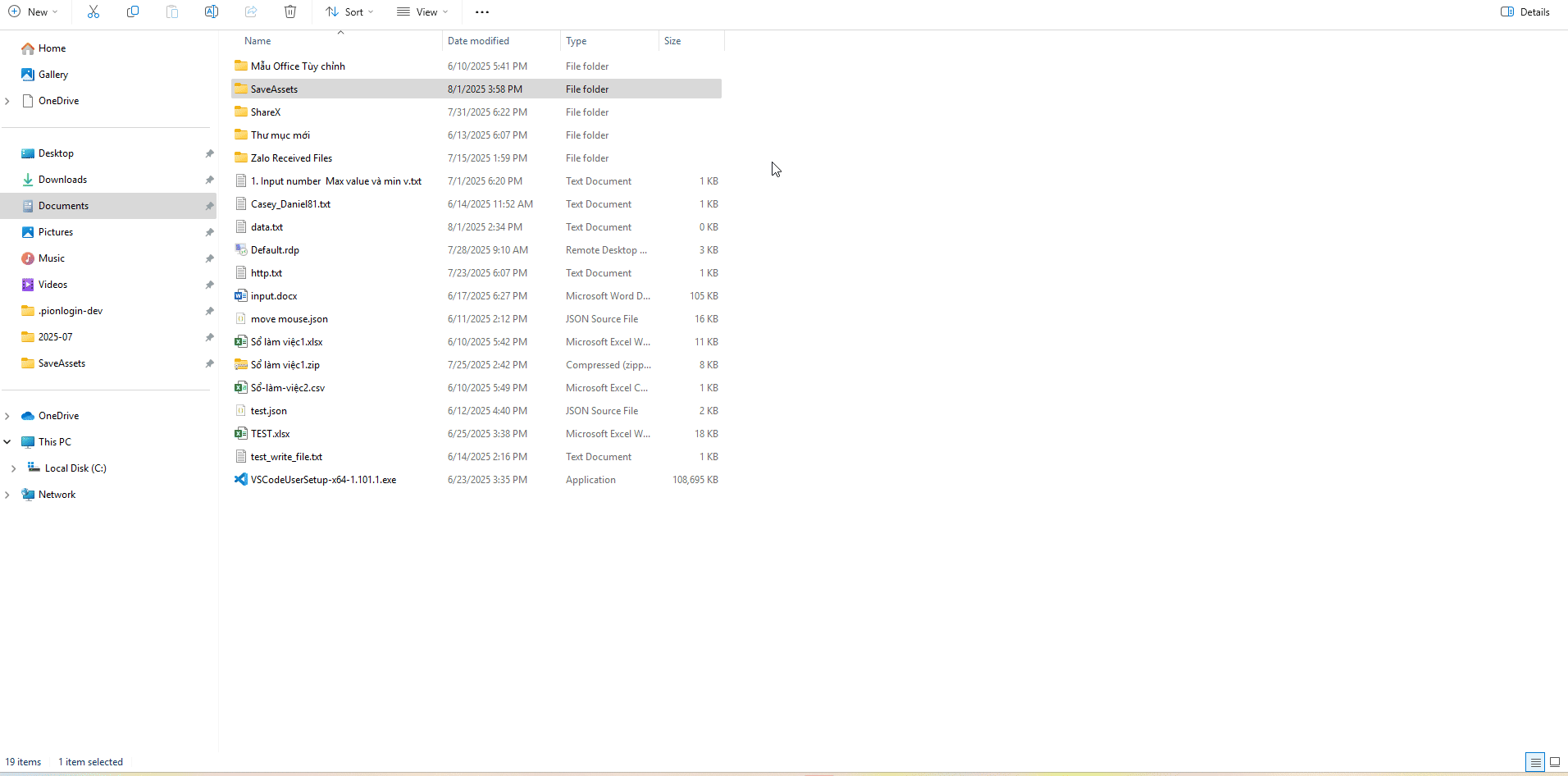The height and width of the screenshot is (776, 1568).
Task: Sort files by Size column header
Action: coord(672,41)
